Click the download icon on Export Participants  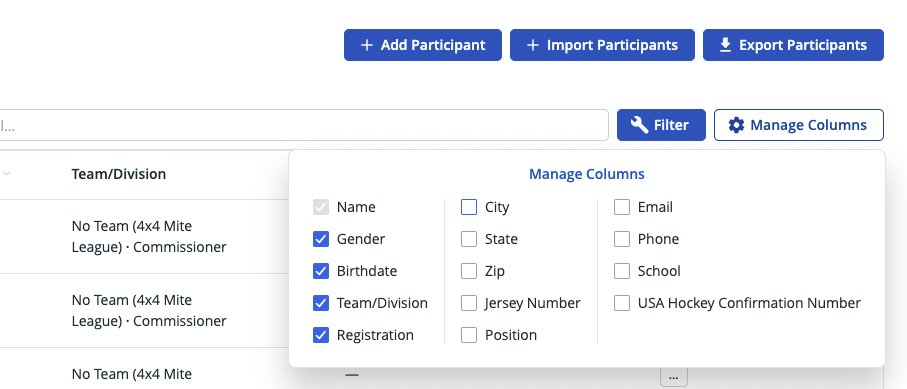click(725, 45)
